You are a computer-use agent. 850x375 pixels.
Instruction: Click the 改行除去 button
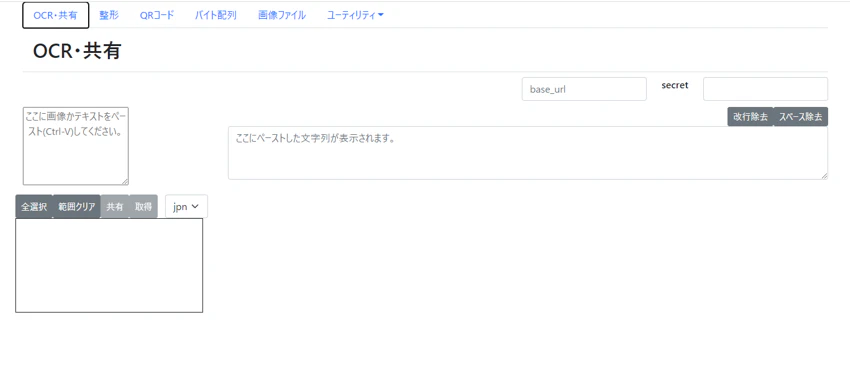pyautogui.click(x=750, y=117)
